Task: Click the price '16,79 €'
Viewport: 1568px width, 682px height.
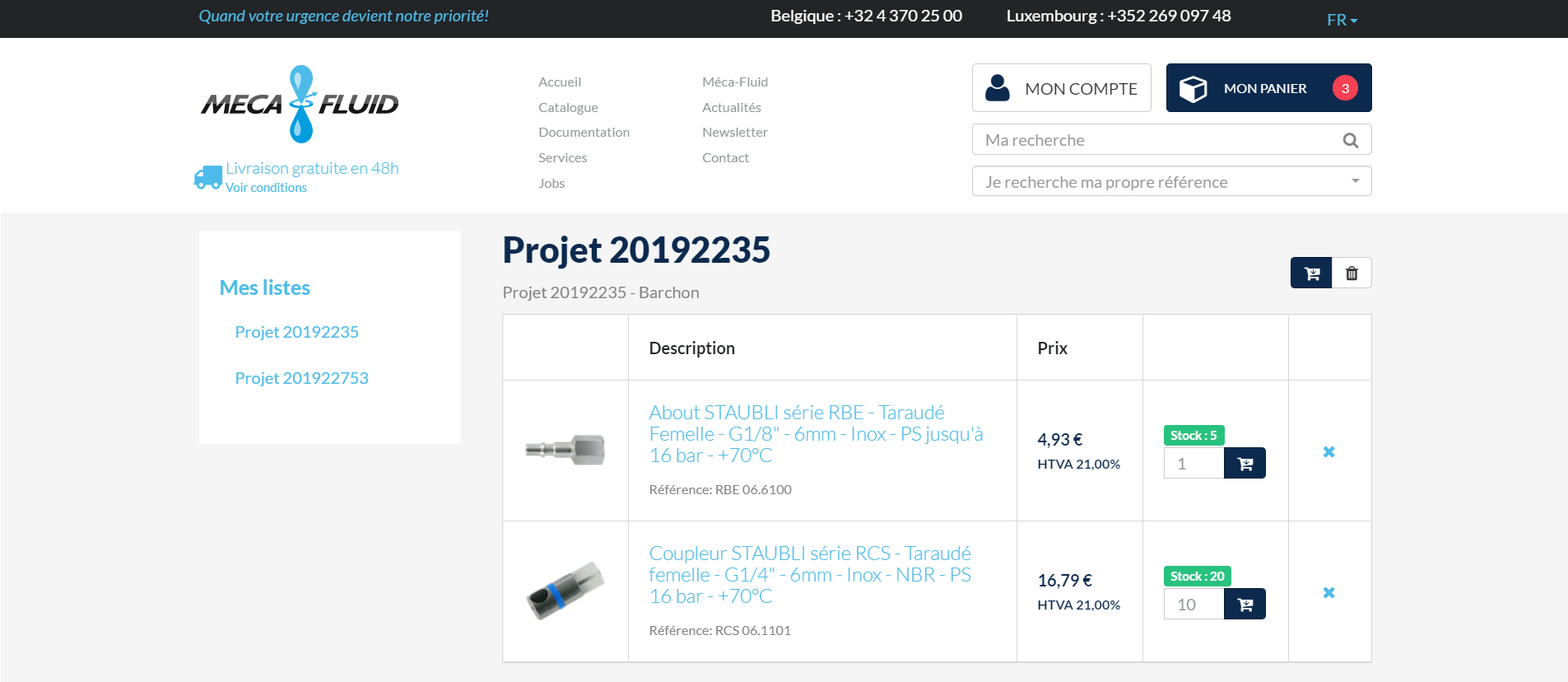Action: pyautogui.click(x=1064, y=581)
